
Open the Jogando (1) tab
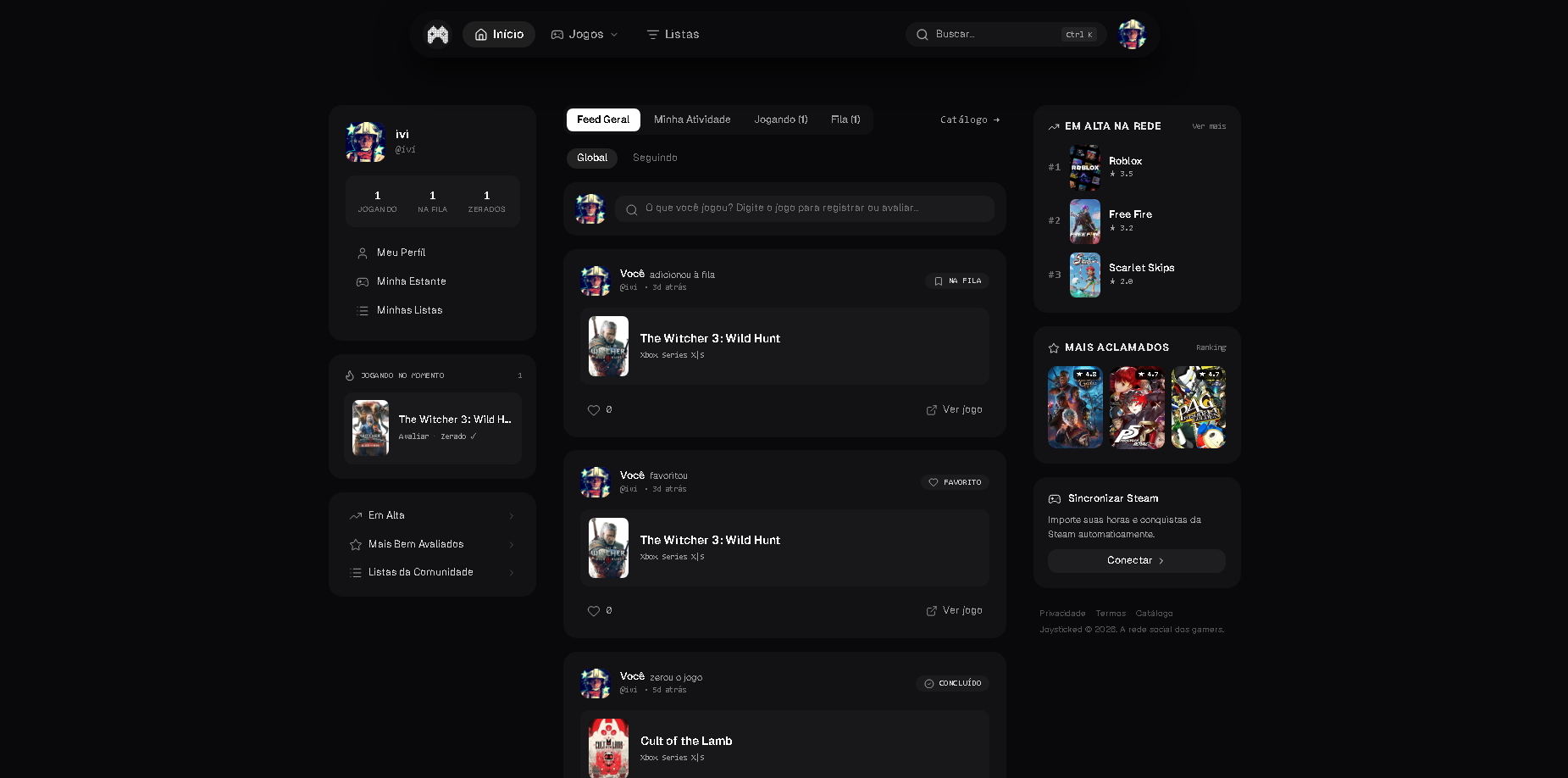click(x=781, y=120)
